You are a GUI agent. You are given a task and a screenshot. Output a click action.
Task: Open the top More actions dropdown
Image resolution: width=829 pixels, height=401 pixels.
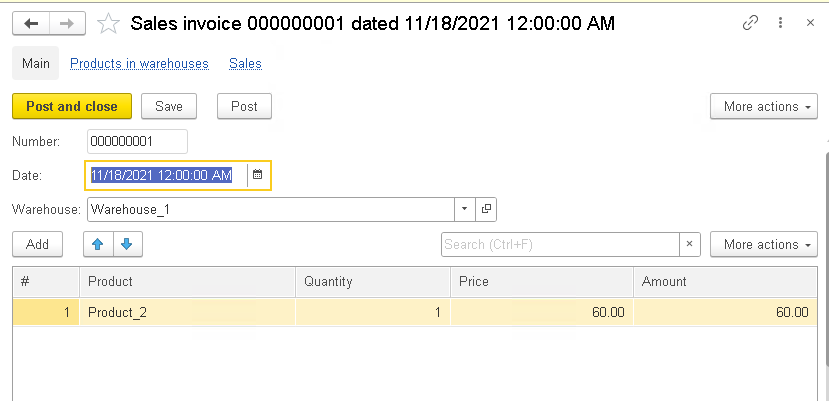click(x=764, y=106)
